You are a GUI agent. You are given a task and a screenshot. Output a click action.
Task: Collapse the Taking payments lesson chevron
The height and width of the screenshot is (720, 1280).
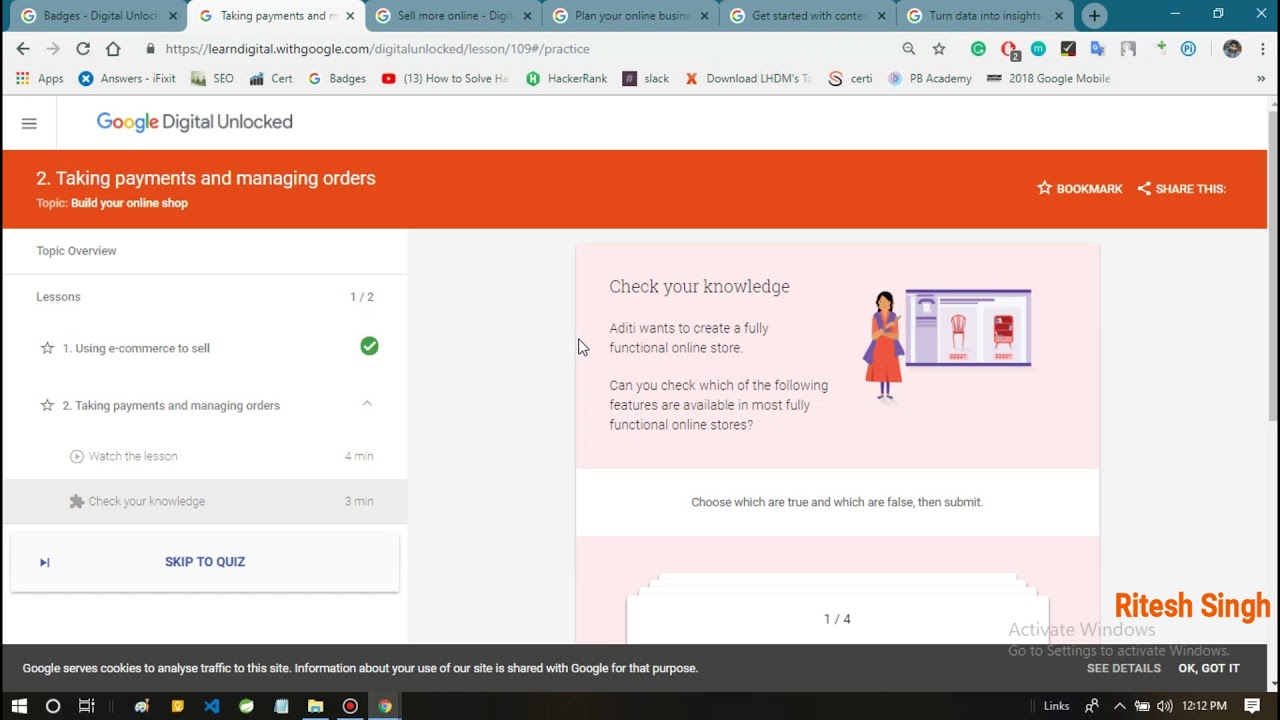click(367, 403)
